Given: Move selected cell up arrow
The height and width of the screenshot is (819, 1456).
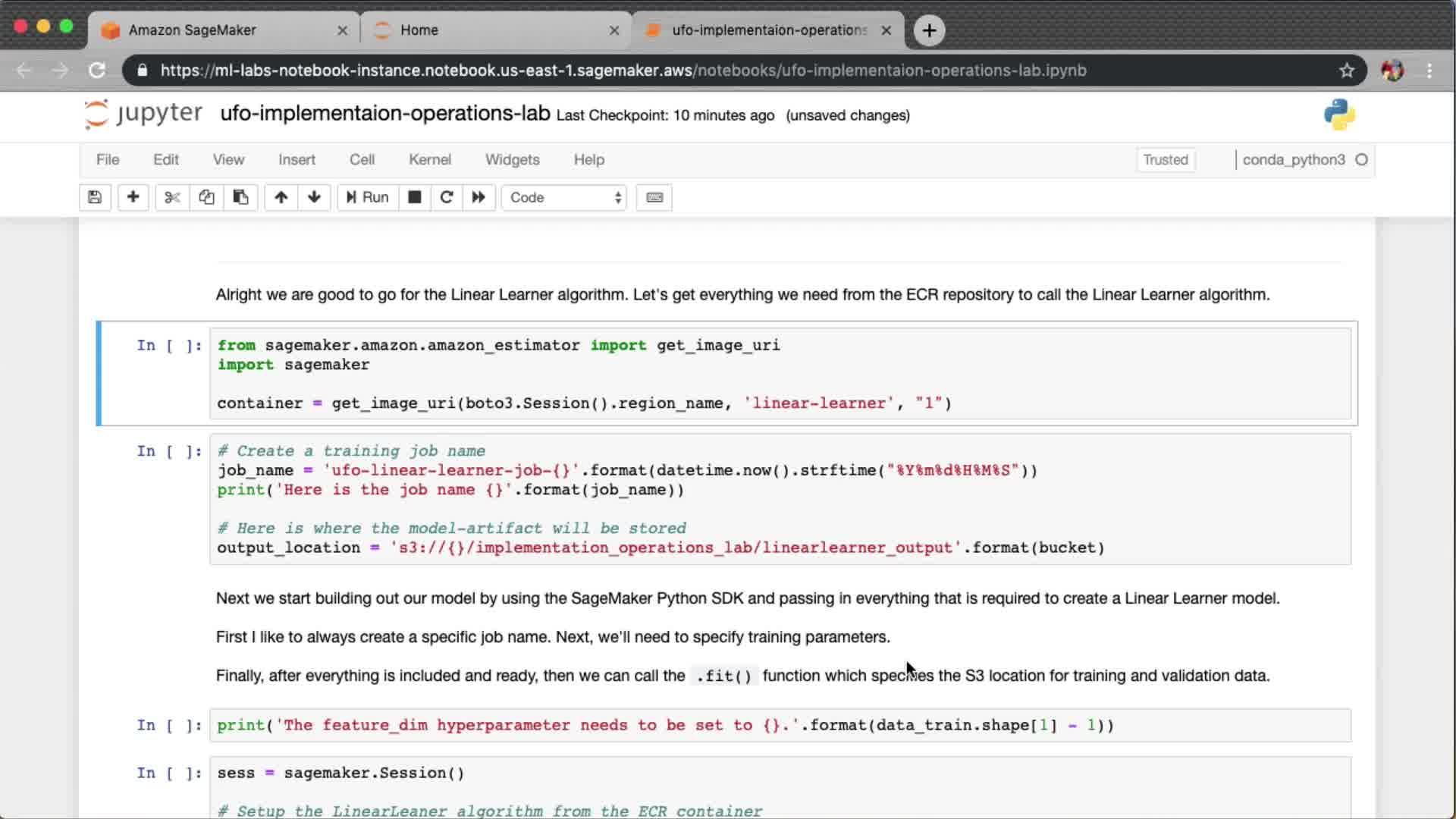Looking at the screenshot, I should pyautogui.click(x=281, y=197).
